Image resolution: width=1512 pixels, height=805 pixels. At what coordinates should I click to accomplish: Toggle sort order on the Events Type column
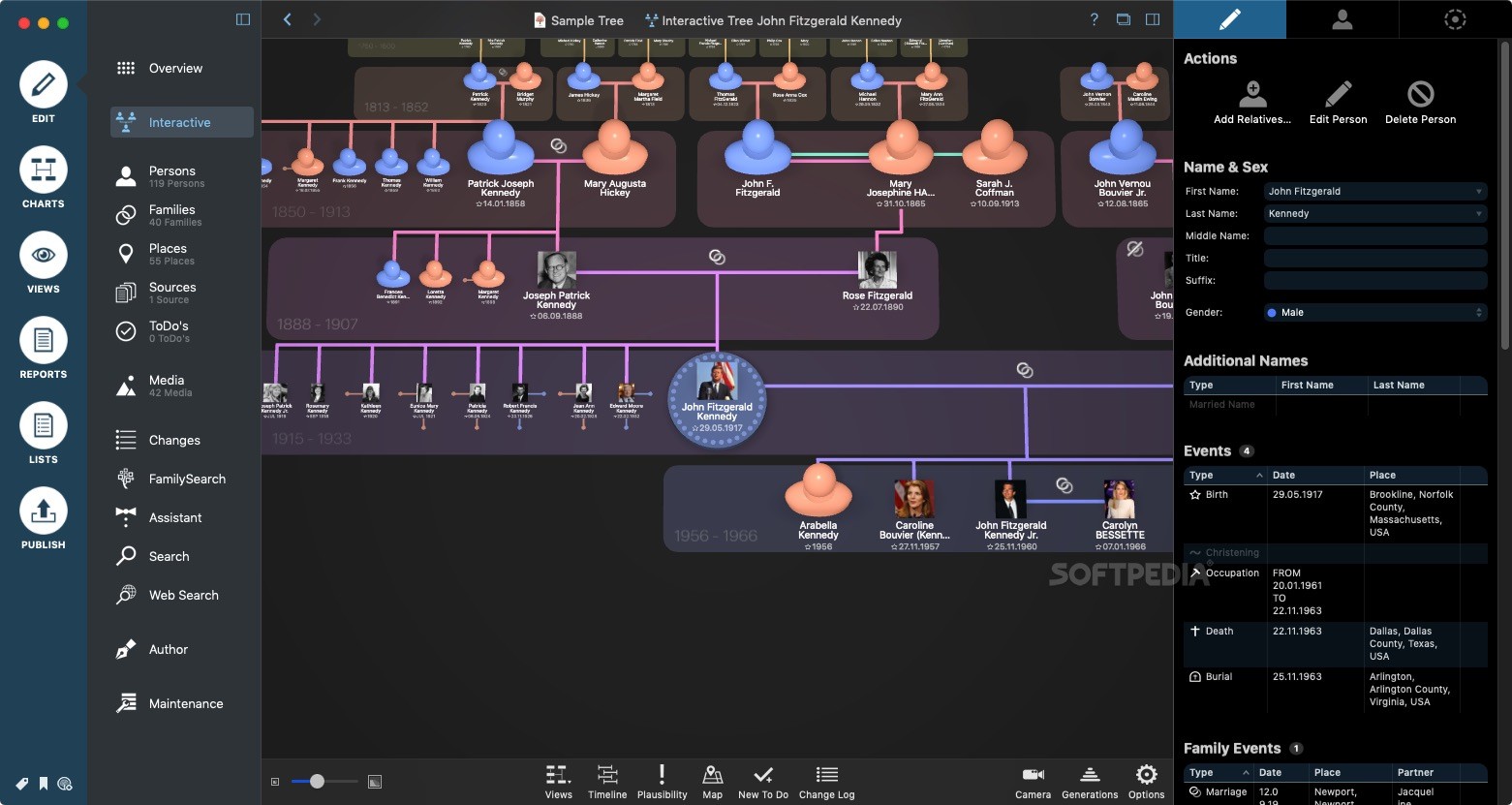tap(1224, 475)
